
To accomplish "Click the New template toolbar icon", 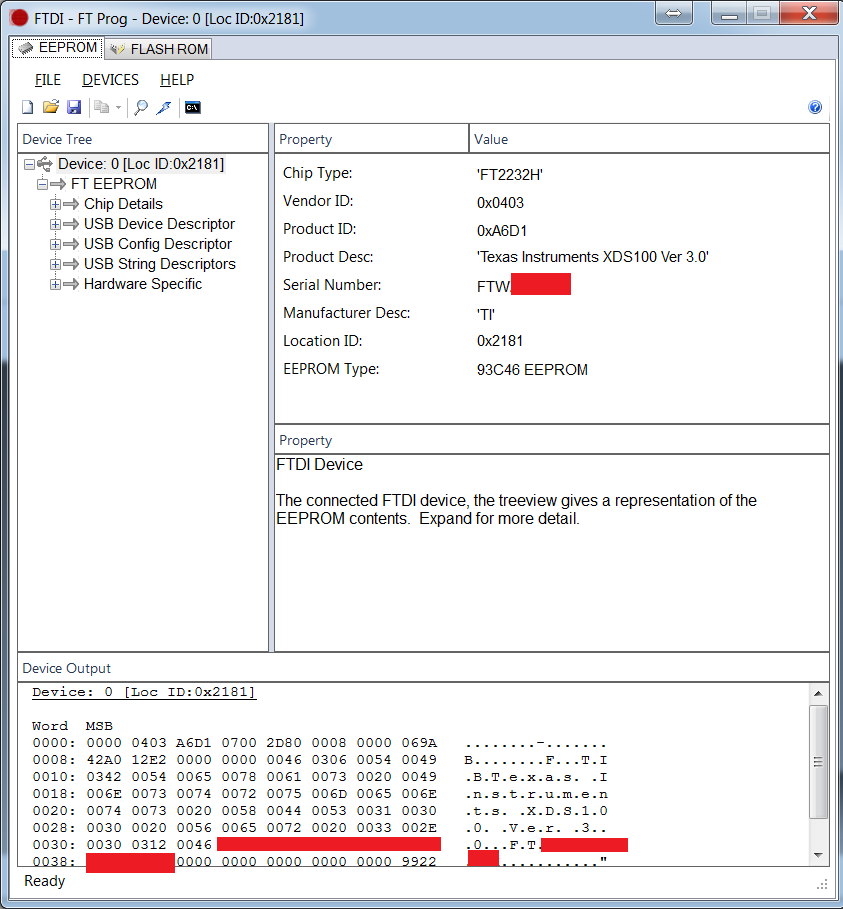I will [x=27, y=107].
